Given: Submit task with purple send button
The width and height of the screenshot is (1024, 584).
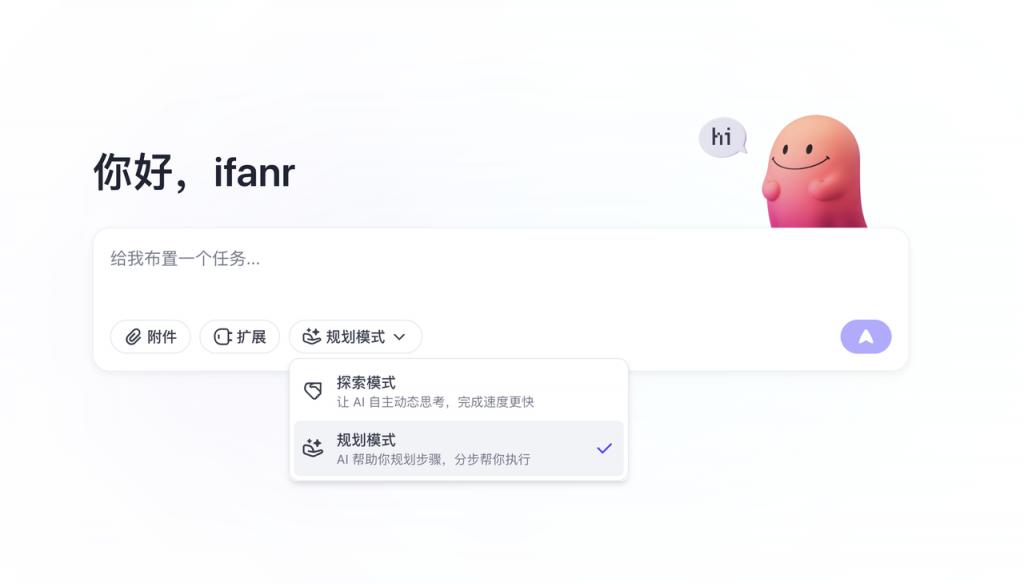Looking at the screenshot, I should pos(866,337).
